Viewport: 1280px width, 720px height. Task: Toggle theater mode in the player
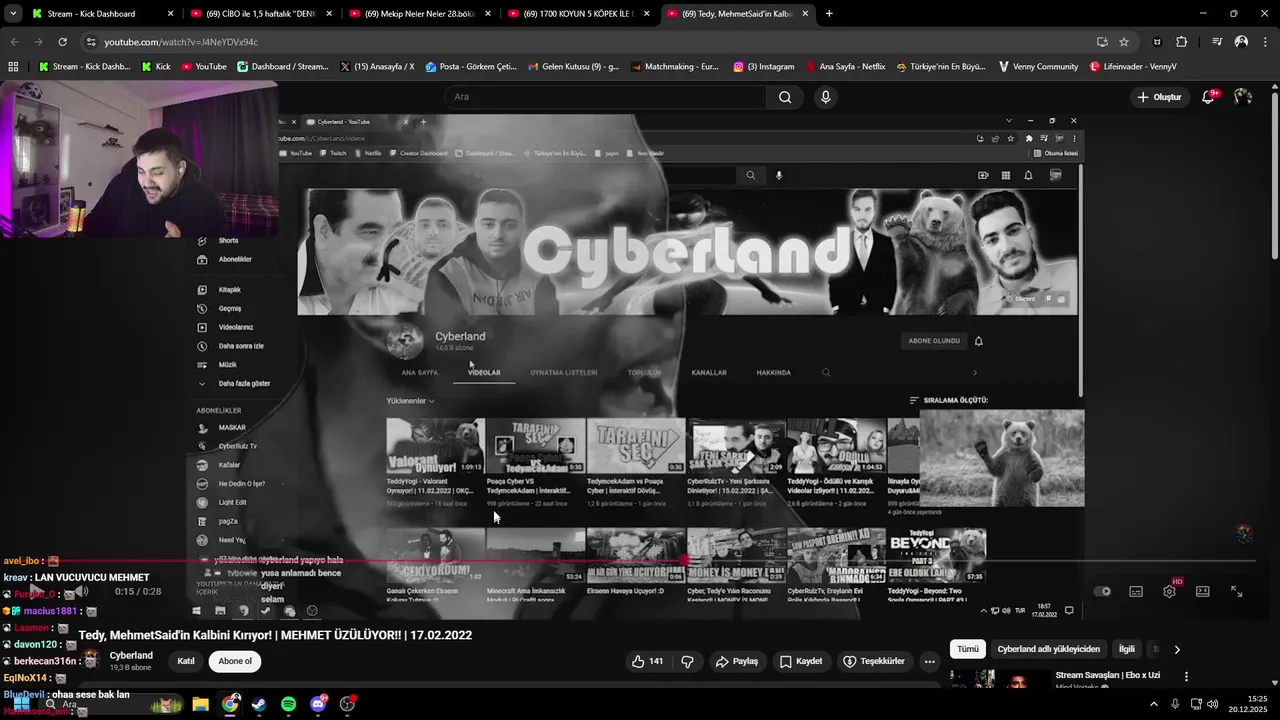1203,591
